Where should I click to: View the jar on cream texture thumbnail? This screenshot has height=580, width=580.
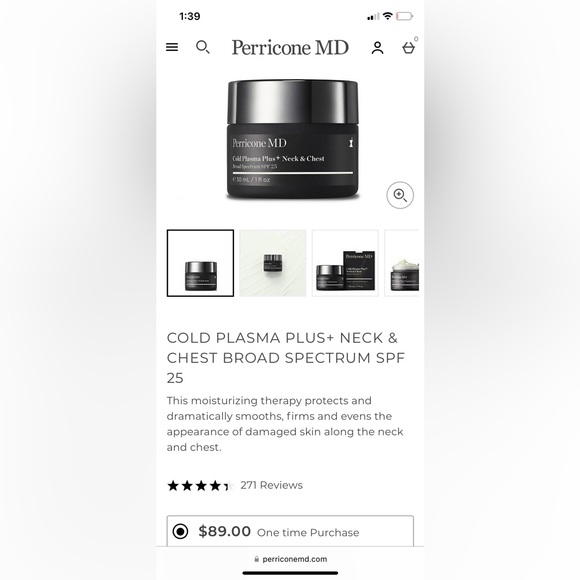pyautogui.click(x=273, y=263)
